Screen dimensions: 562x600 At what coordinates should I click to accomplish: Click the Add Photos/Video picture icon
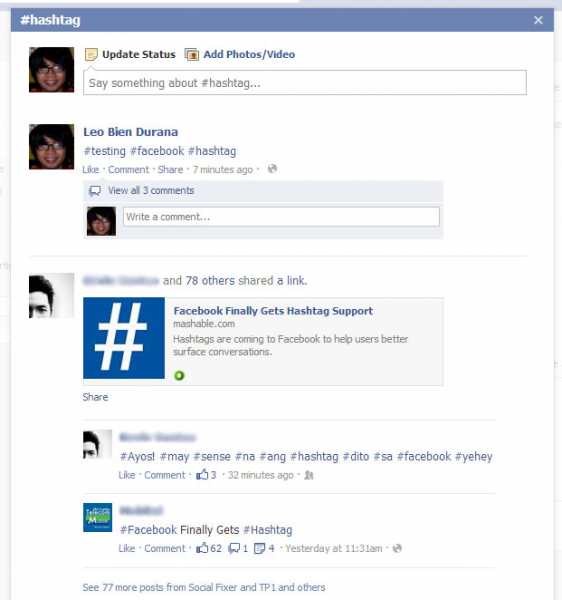coord(191,55)
